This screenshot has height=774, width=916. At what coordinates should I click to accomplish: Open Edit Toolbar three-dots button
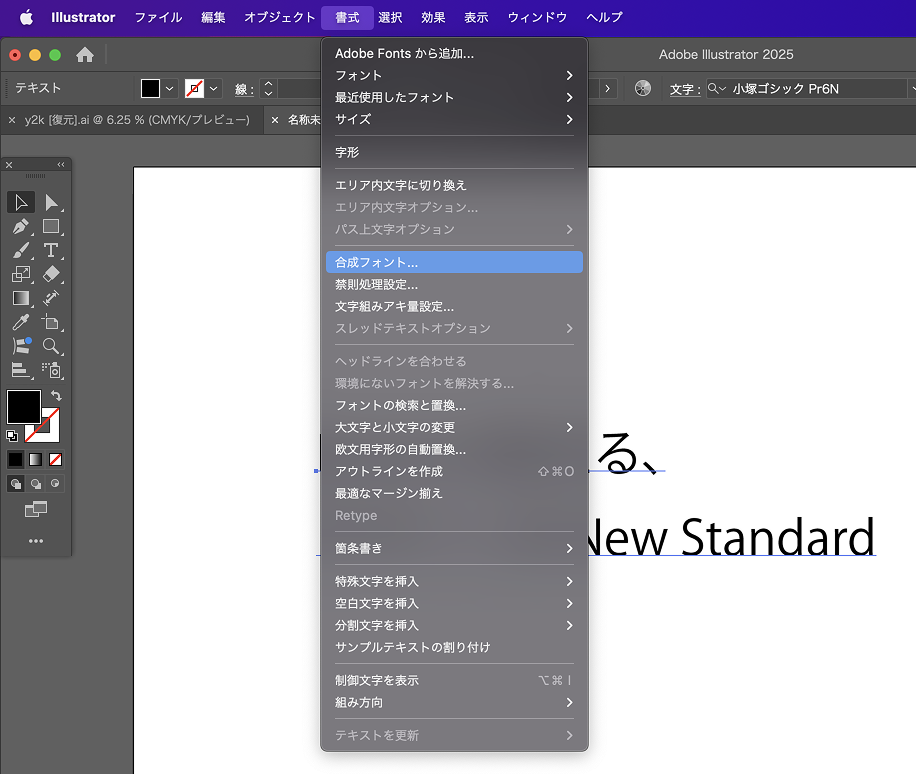[36, 541]
